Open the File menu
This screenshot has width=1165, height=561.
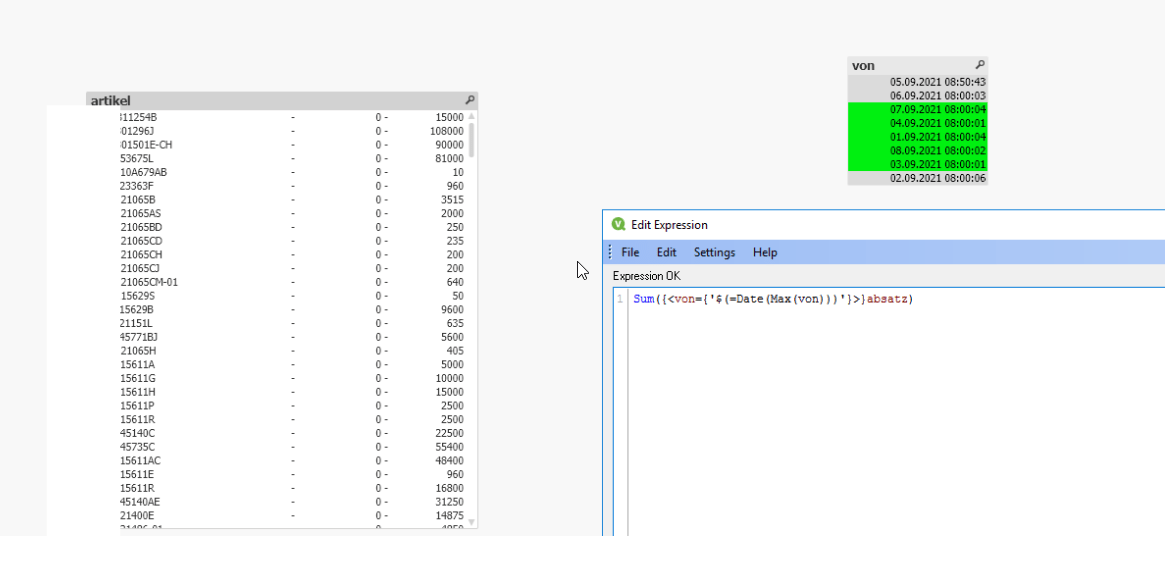630,253
